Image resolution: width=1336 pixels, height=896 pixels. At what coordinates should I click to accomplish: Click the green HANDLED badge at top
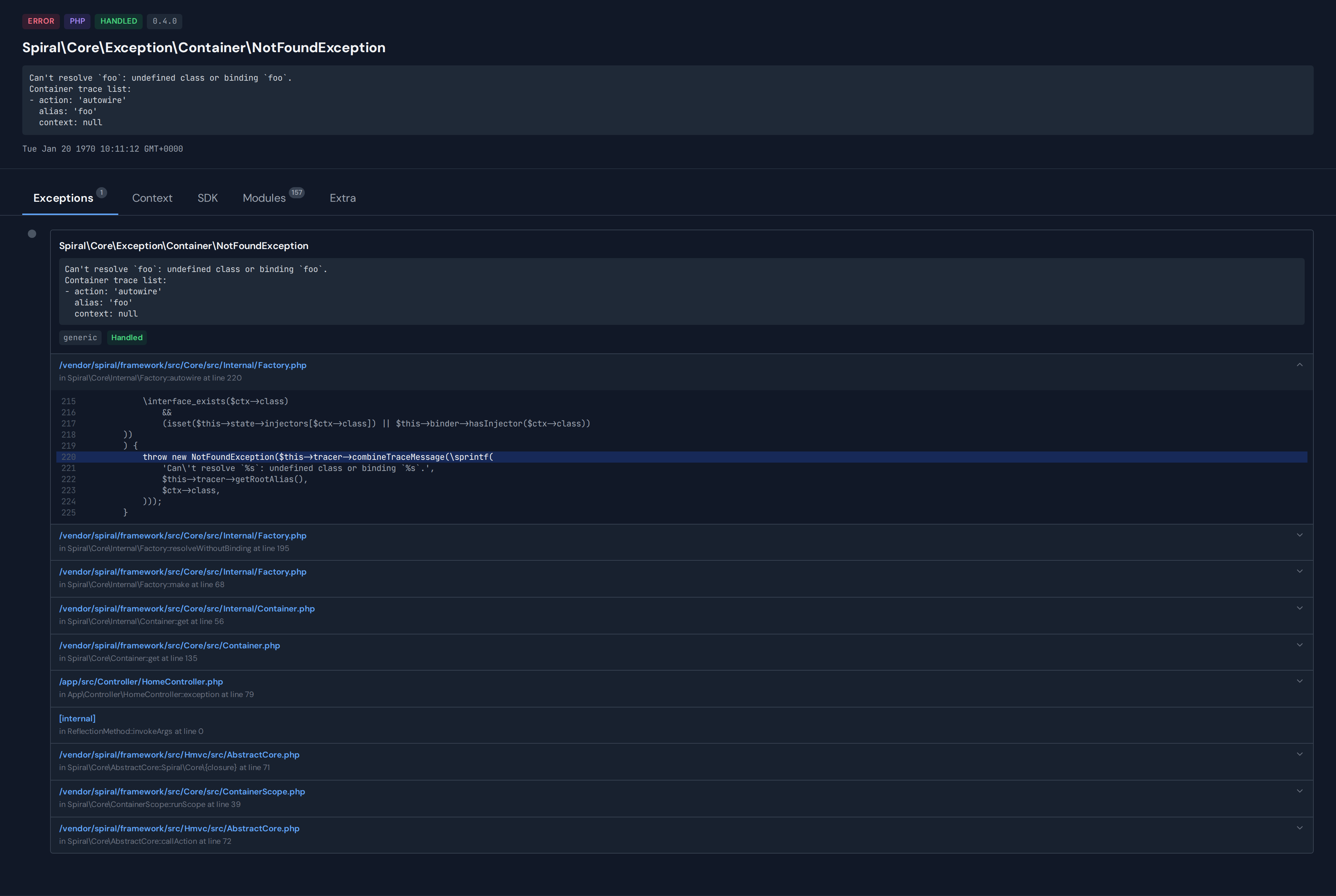pyautogui.click(x=118, y=21)
